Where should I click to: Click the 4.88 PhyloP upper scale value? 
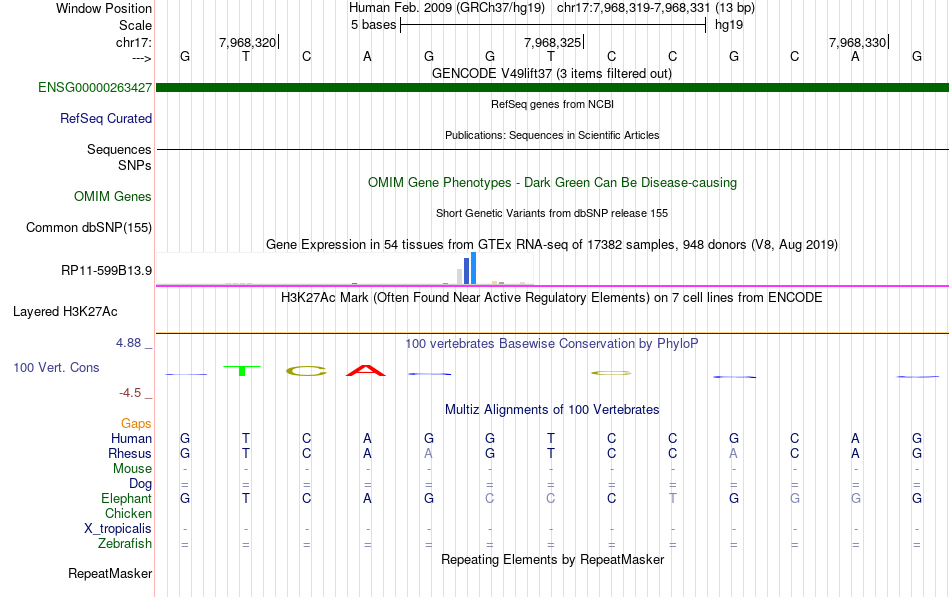[x=128, y=343]
